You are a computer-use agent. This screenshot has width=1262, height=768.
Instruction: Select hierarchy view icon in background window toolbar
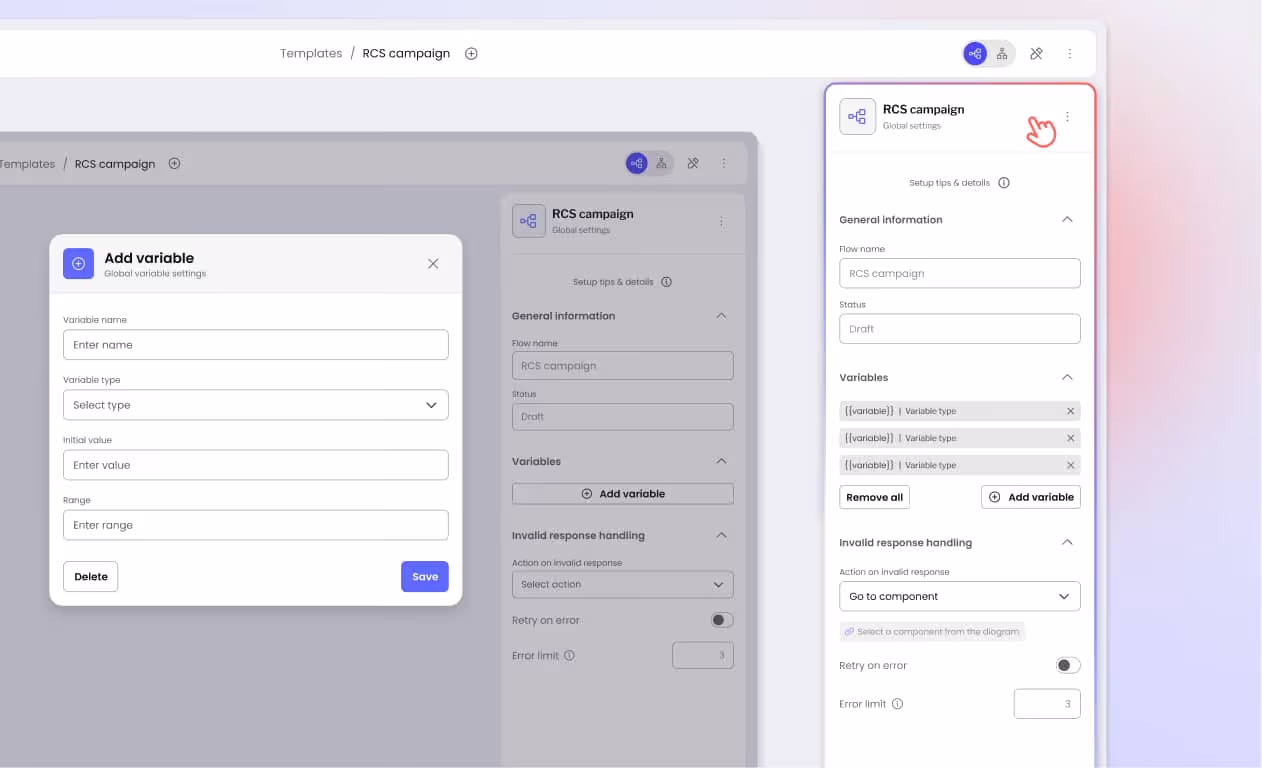(x=661, y=163)
